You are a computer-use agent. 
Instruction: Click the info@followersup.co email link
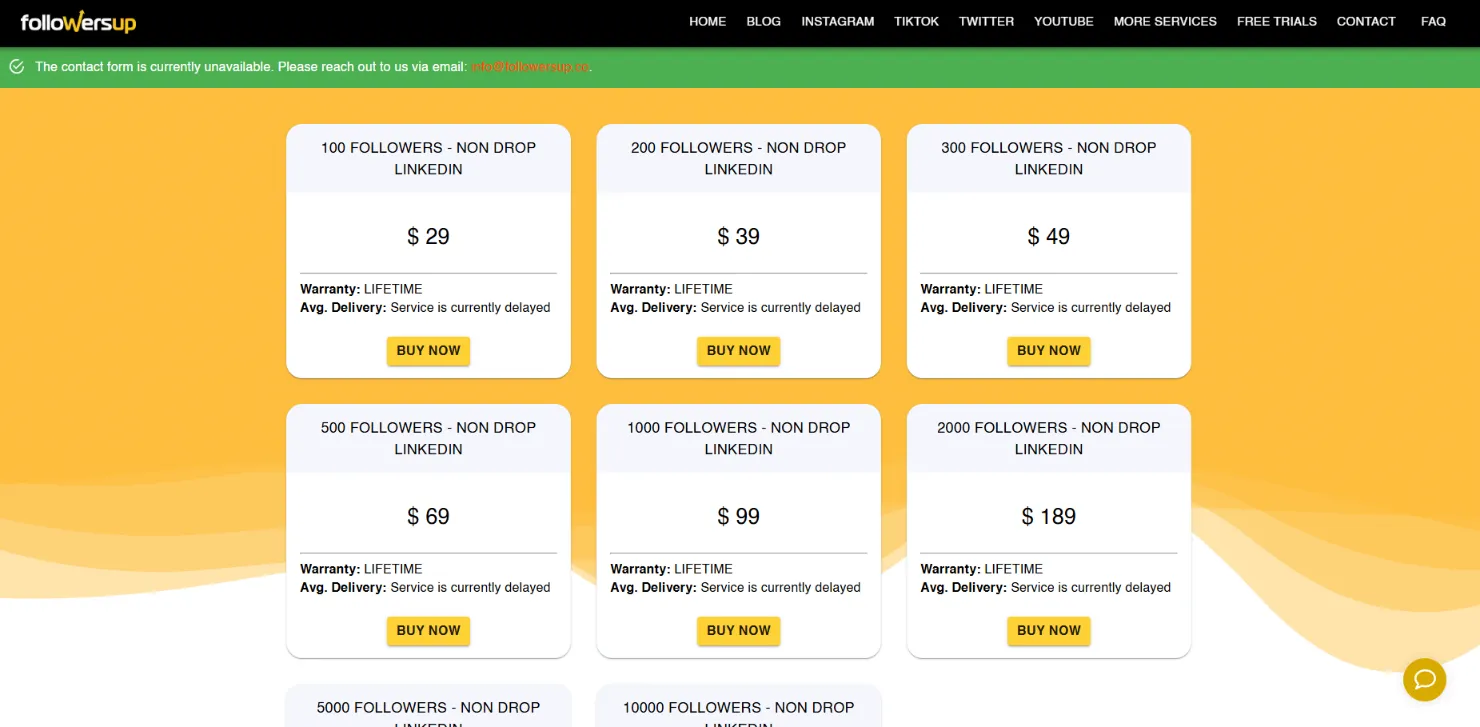pos(530,67)
